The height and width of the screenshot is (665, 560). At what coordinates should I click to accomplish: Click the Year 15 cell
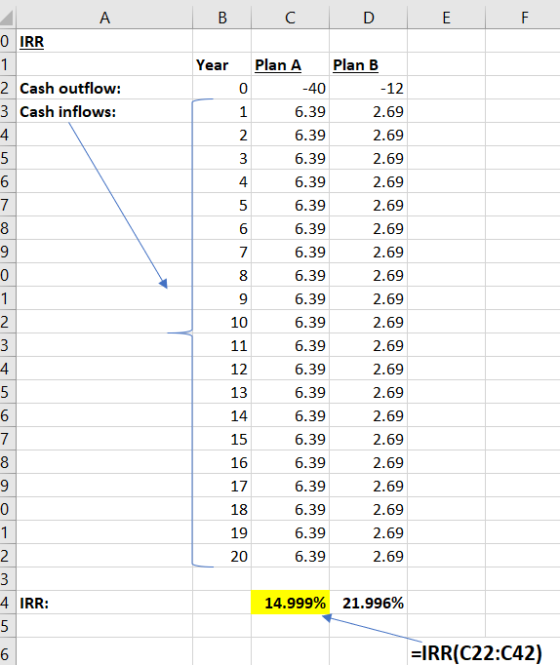(x=222, y=439)
